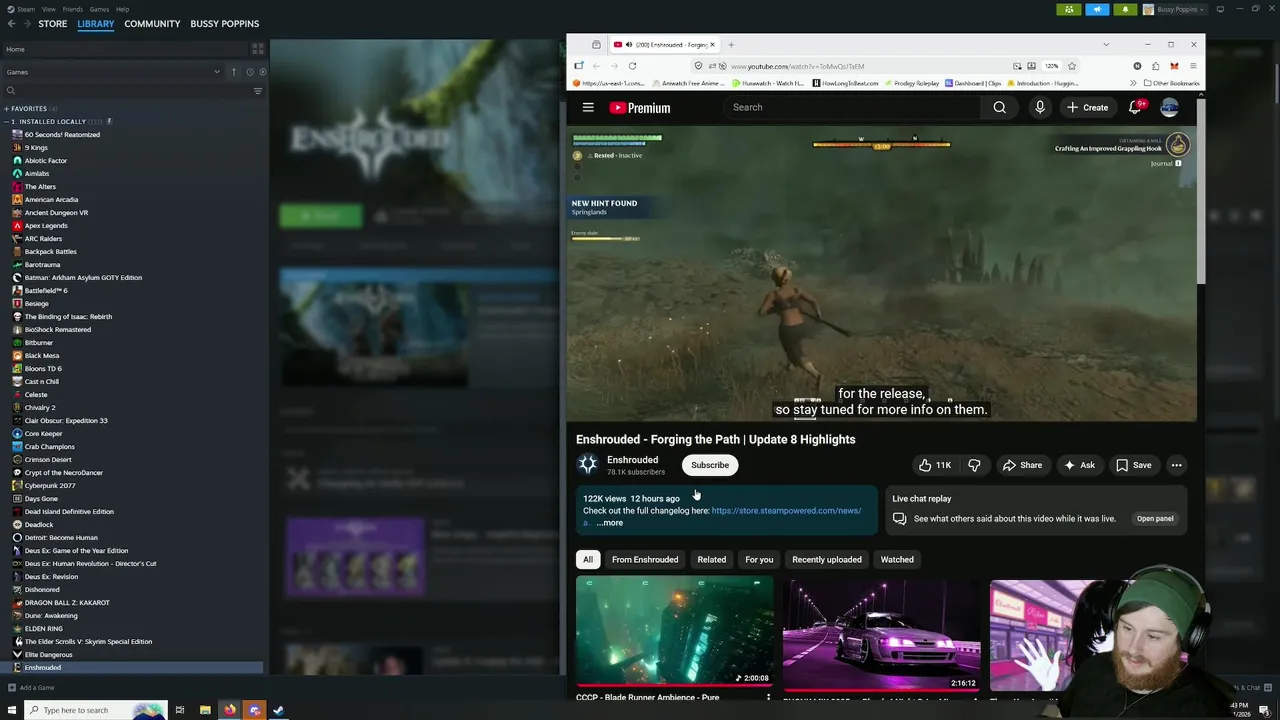Open the video's more actions ellipsis
The height and width of the screenshot is (720, 1280).
(1176, 465)
